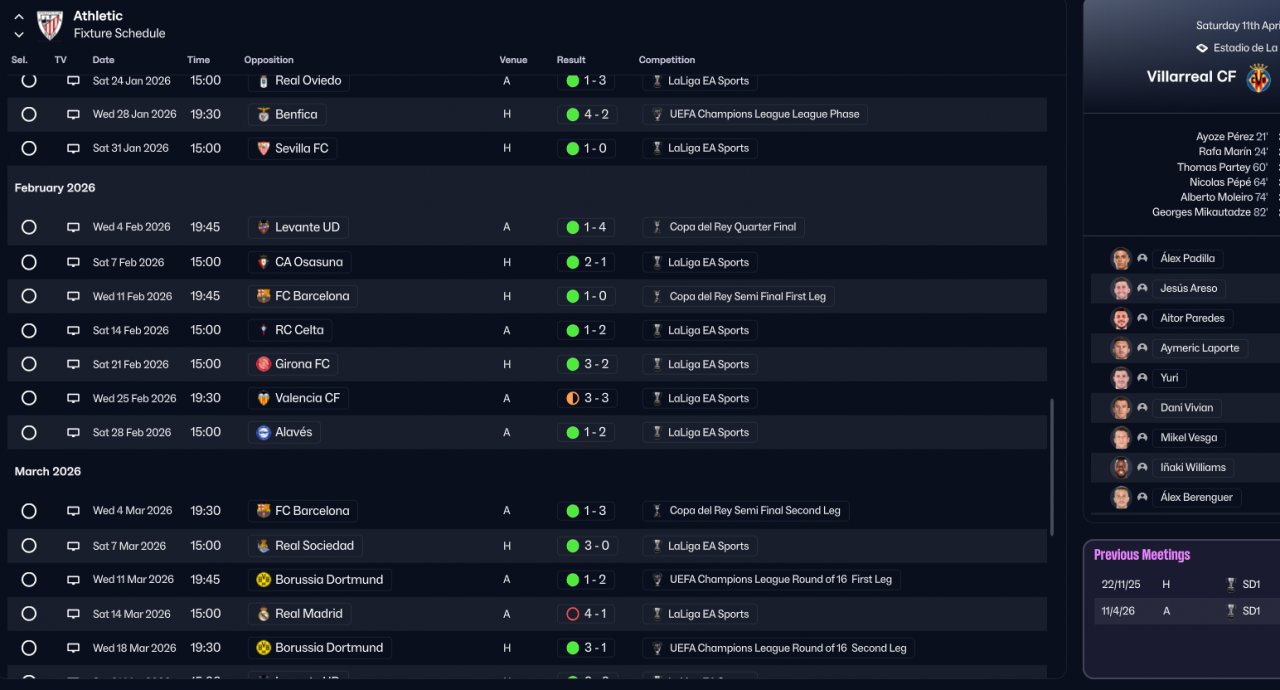Click the Athletic club crest in header

50,25
